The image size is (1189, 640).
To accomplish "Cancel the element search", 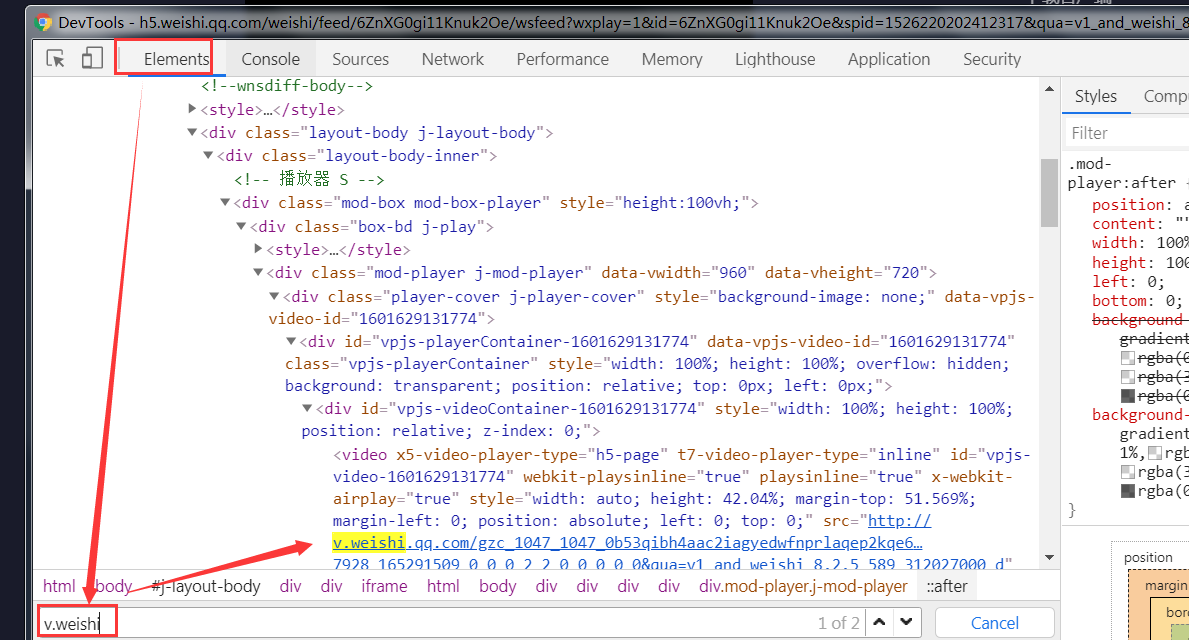I will [995, 623].
